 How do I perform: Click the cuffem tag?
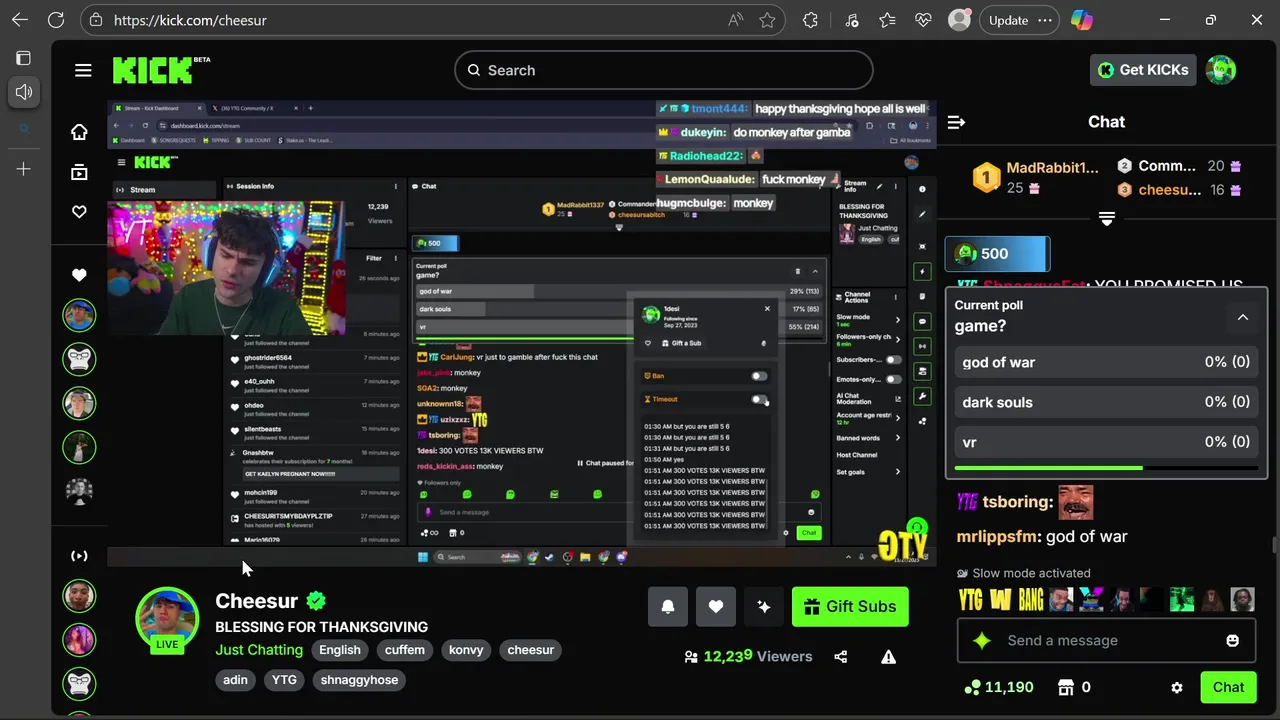click(x=405, y=650)
